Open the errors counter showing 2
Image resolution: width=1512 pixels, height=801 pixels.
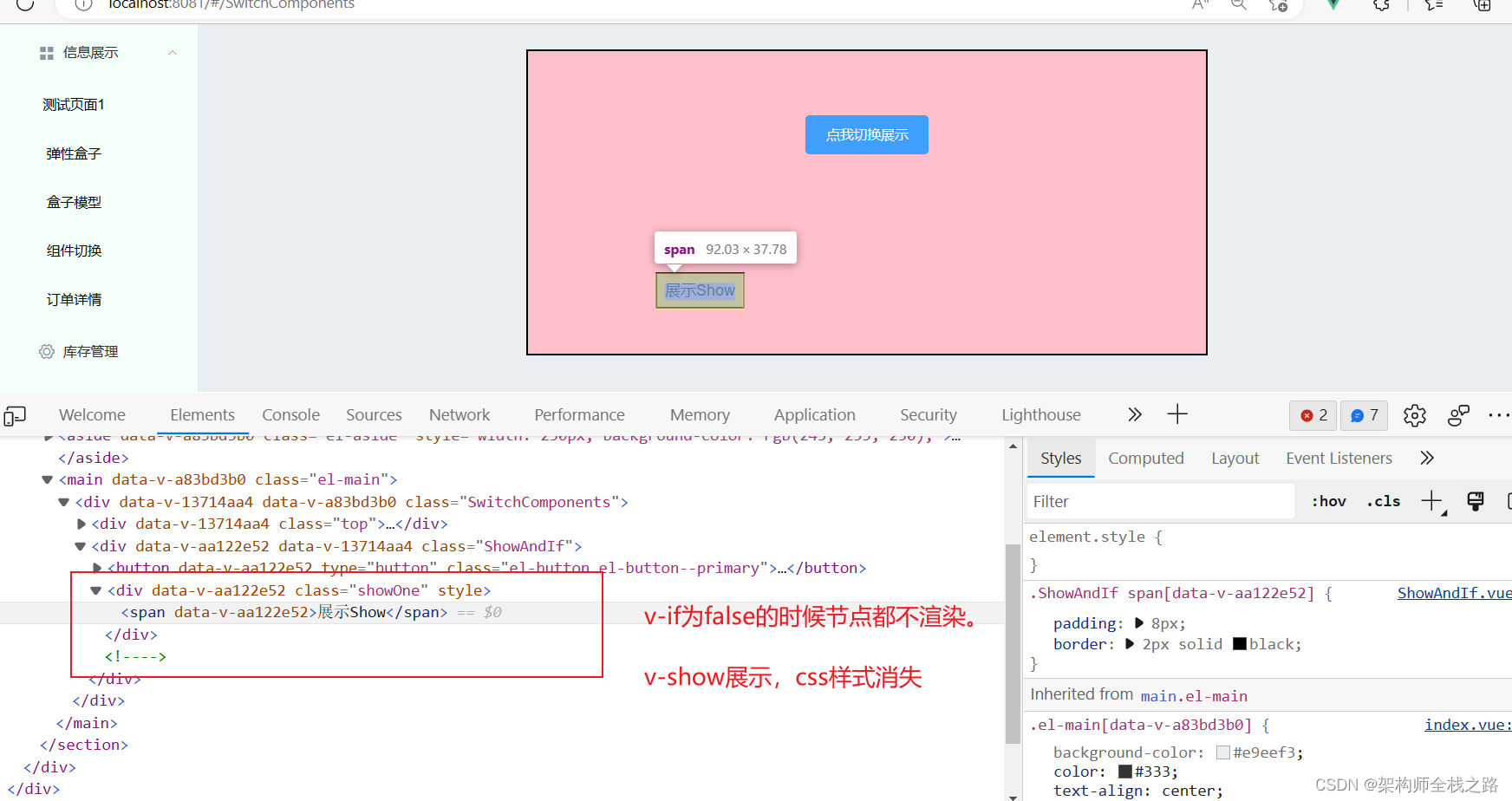coord(1313,416)
